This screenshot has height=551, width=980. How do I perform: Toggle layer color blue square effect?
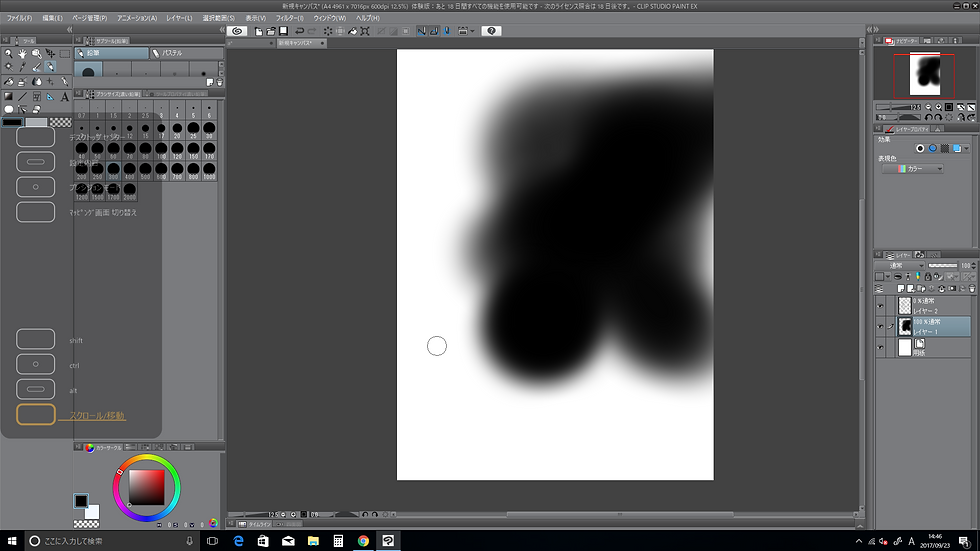(957, 148)
